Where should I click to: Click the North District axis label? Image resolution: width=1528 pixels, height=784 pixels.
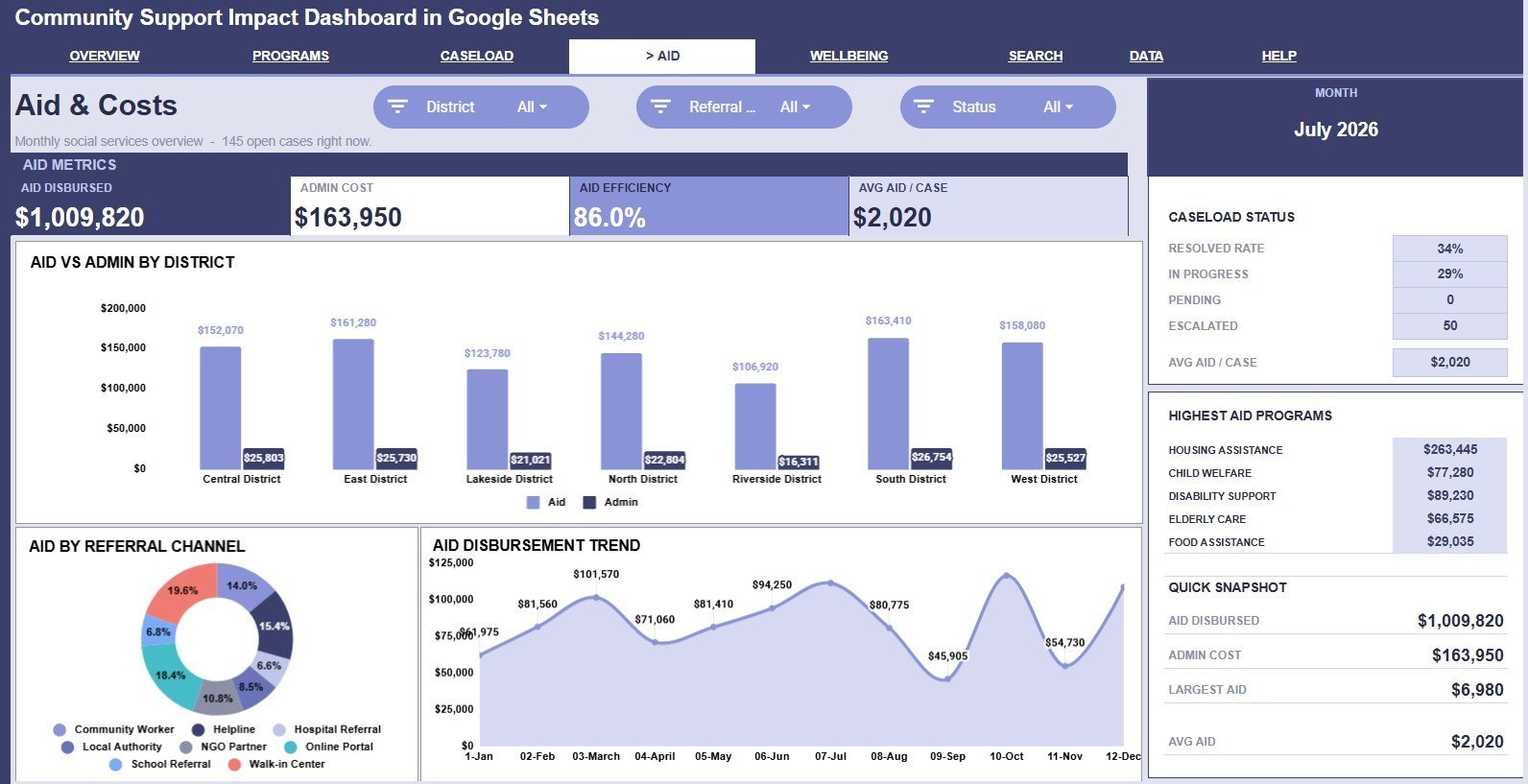(643, 479)
